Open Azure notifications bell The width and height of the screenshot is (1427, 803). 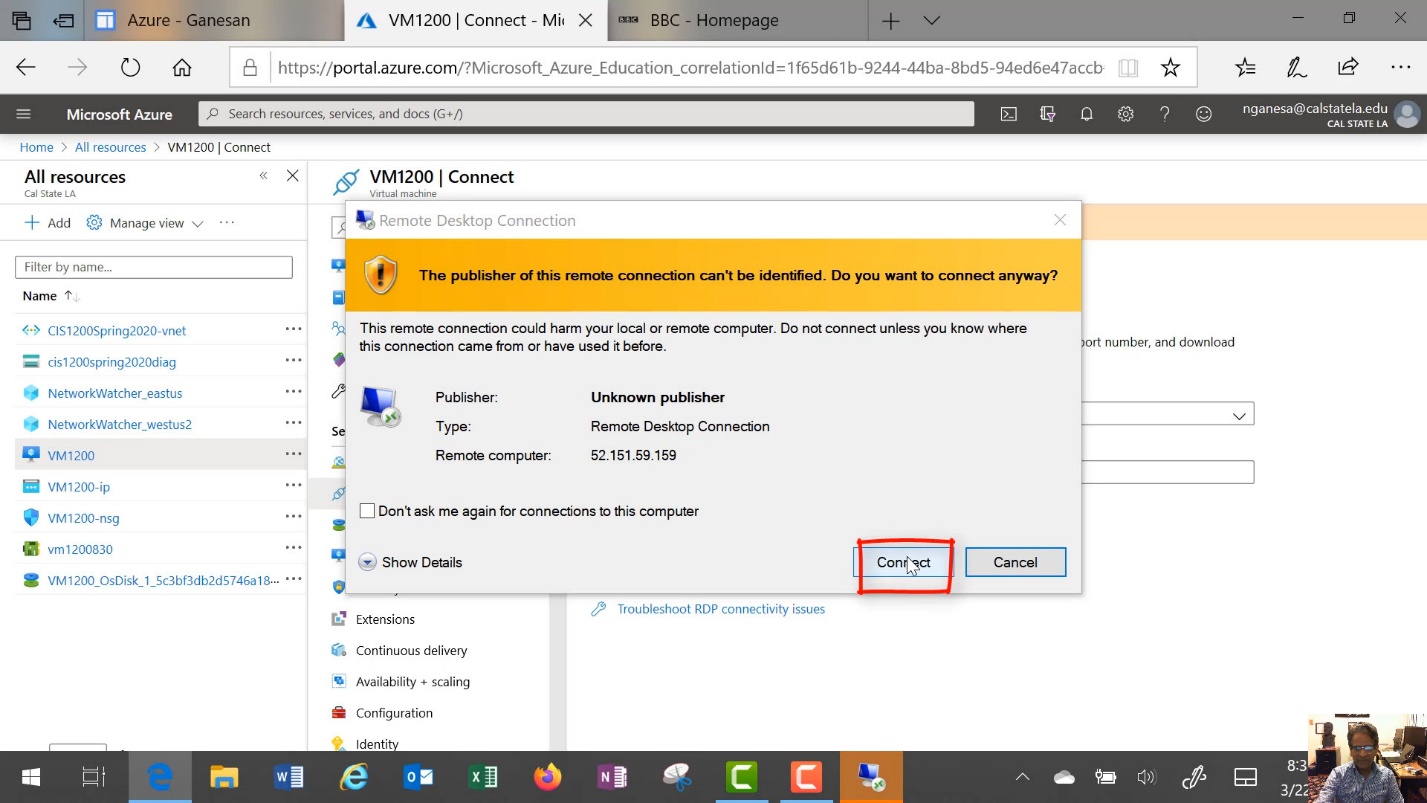(x=1086, y=114)
